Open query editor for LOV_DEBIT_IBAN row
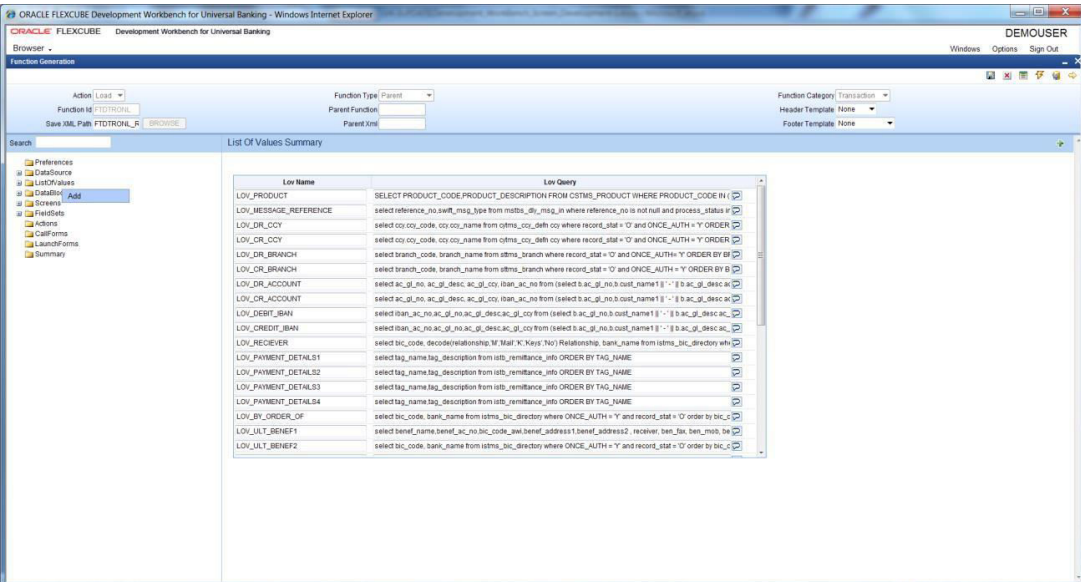Viewport: 1081px width, 582px height. pos(736,314)
